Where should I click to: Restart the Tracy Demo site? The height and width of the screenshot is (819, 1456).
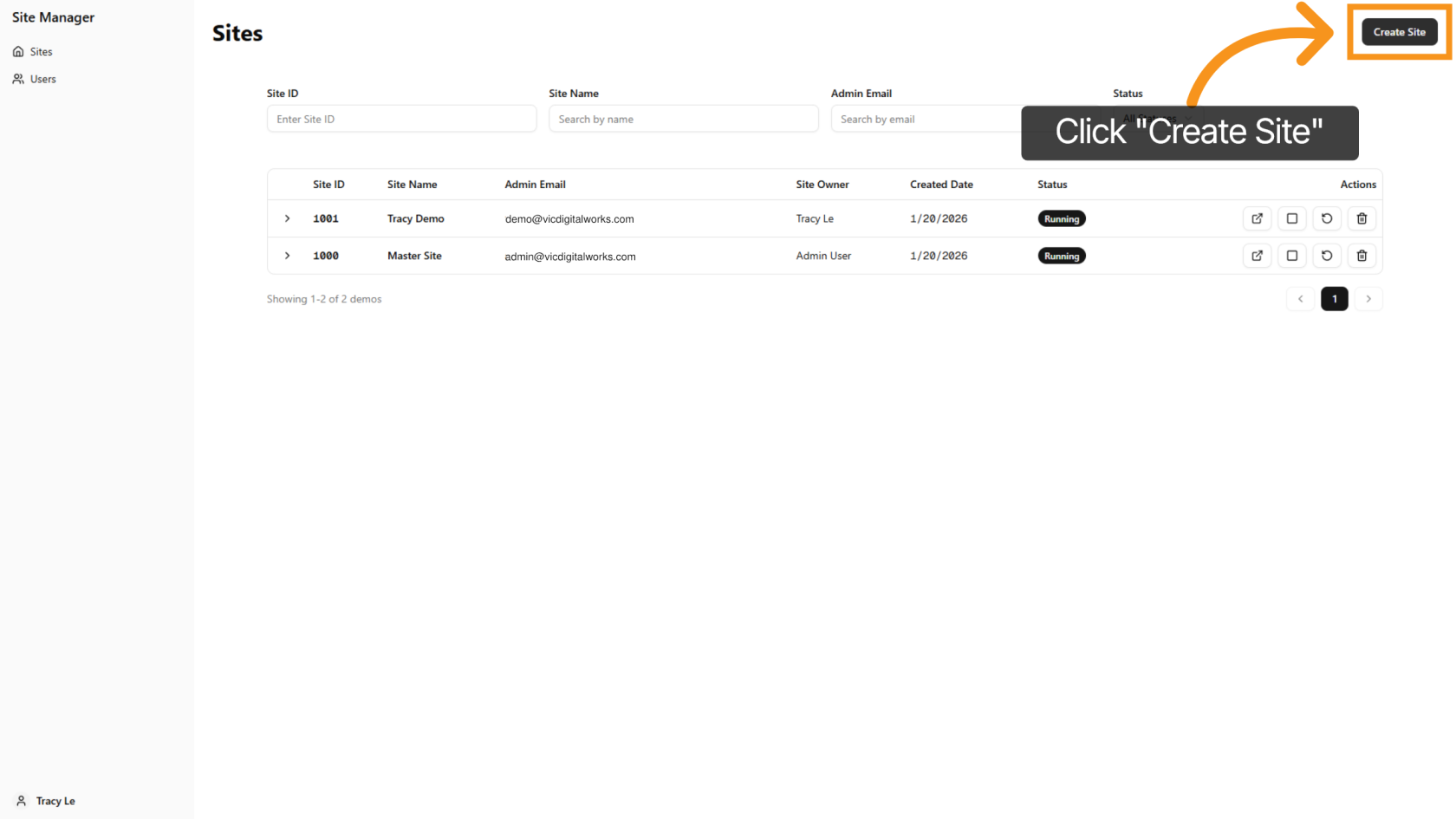[x=1327, y=218]
